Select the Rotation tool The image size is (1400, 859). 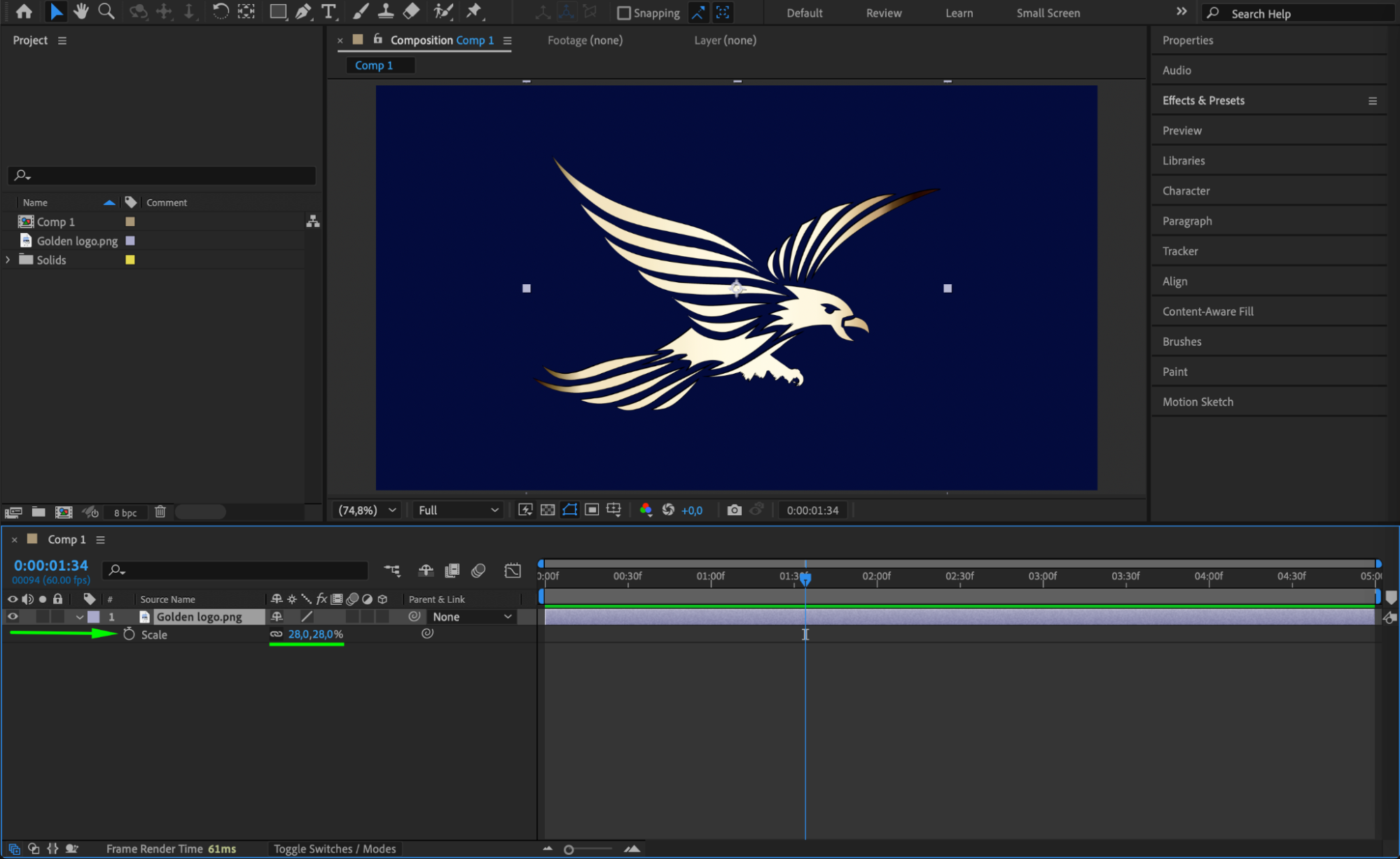[x=220, y=11]
